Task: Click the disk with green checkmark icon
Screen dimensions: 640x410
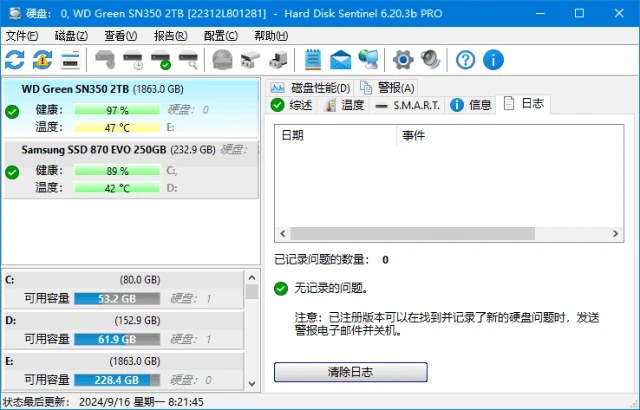Action: tap(160, 59)
